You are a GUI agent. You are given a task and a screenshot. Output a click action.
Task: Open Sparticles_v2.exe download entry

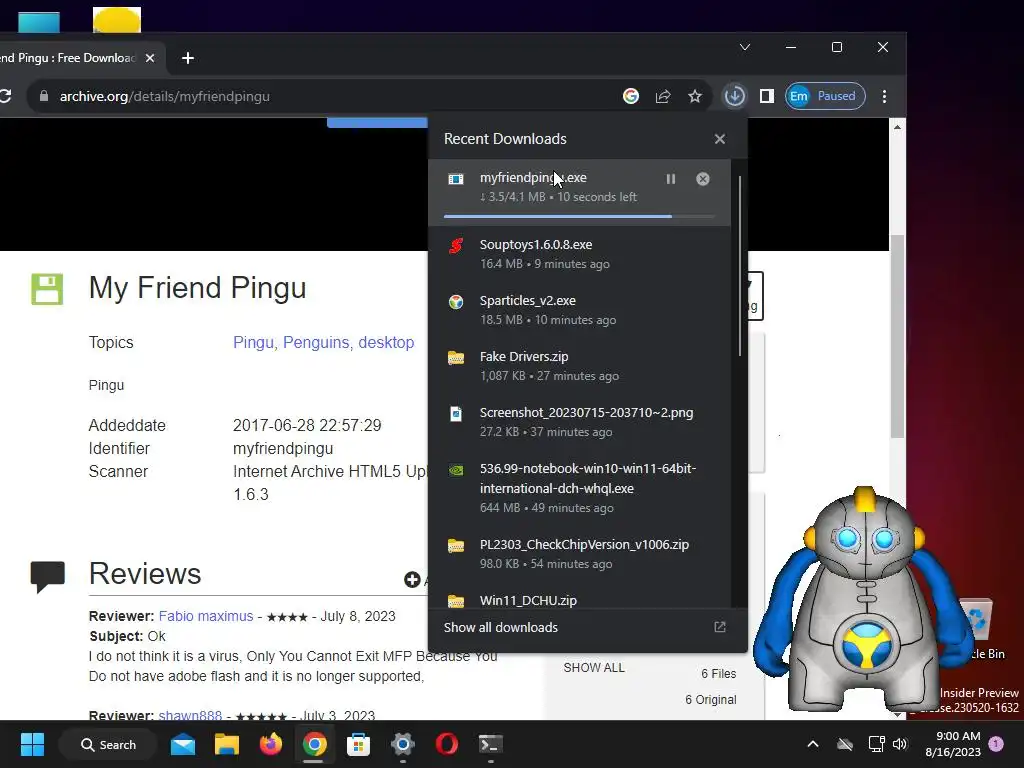(579, 310)
